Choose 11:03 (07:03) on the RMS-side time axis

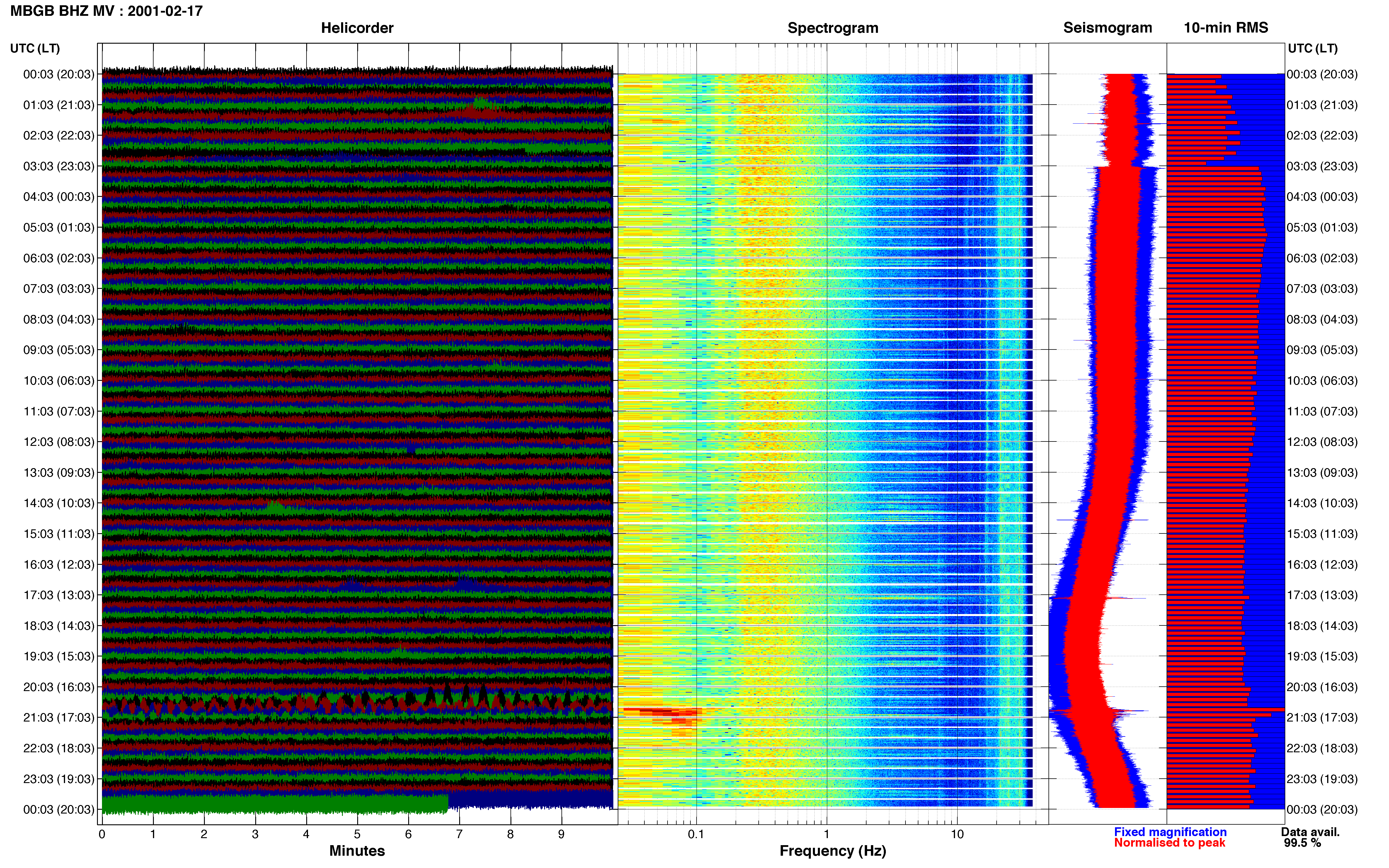click(x=1322, y=412)
